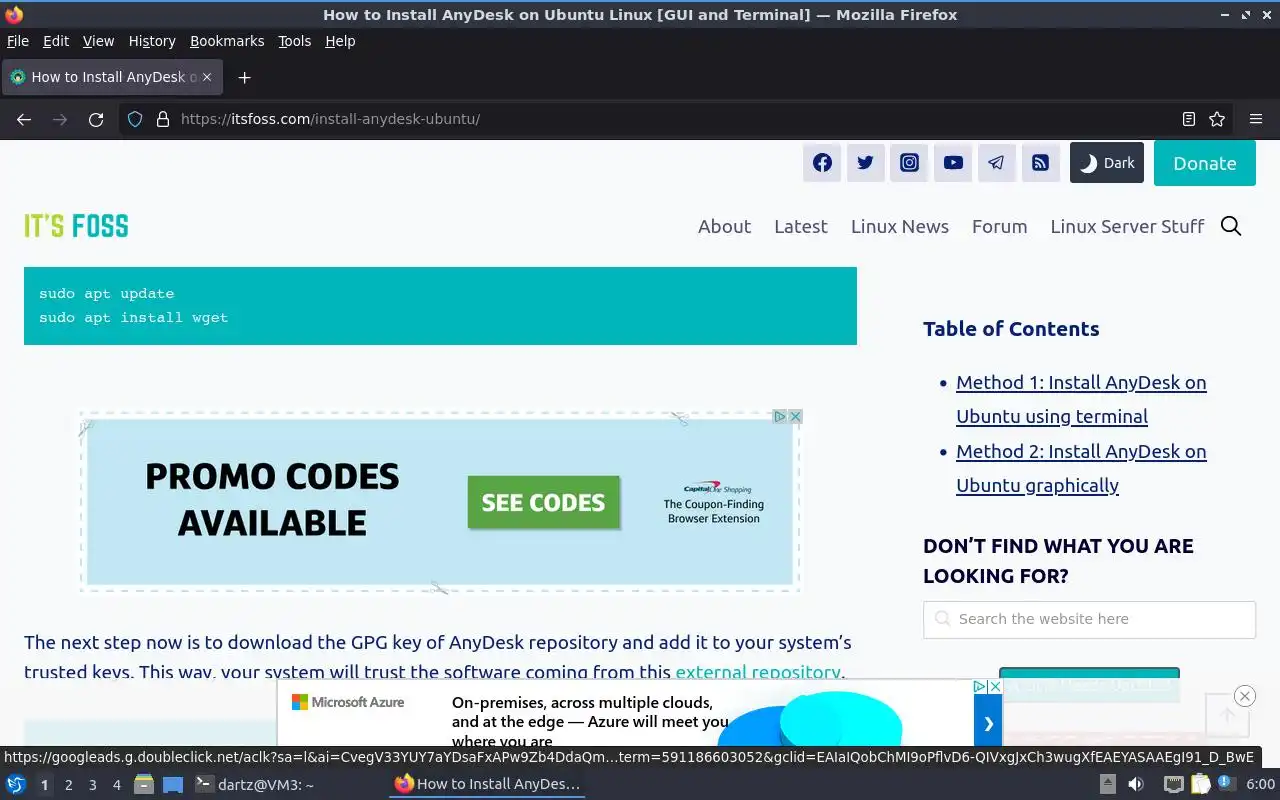Reload the page with the refresh icon
This screenshot has width=1280, height=800.
[96, 119]
